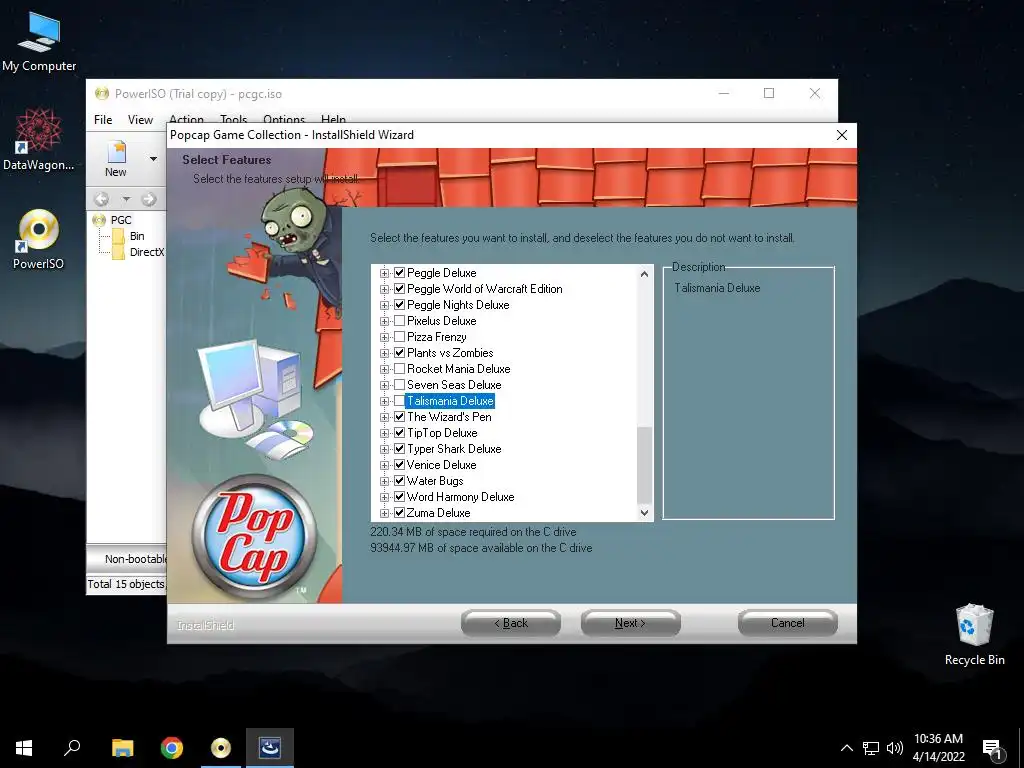Select the Bin folder in PowerISO tree

click(136, 236)
